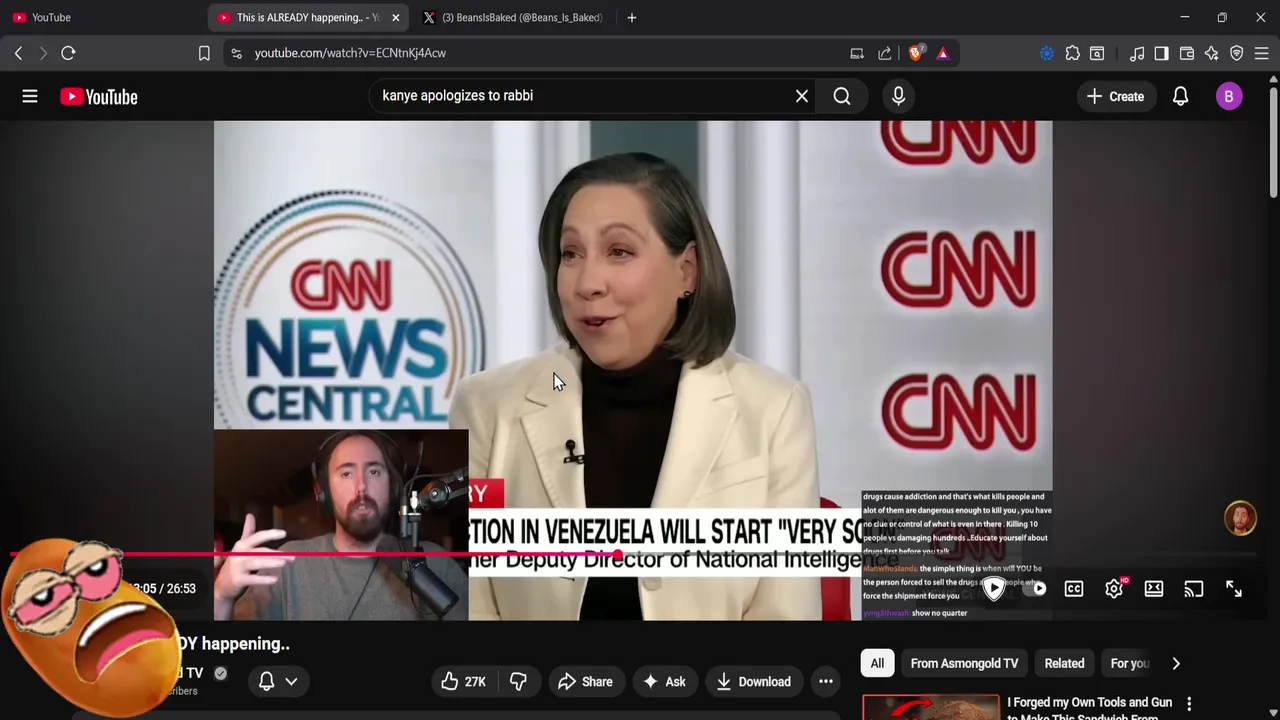The height and width of the screenshot is (720, 1280).
Task: Toggle closed captions CC
Action: [1074, 589]
